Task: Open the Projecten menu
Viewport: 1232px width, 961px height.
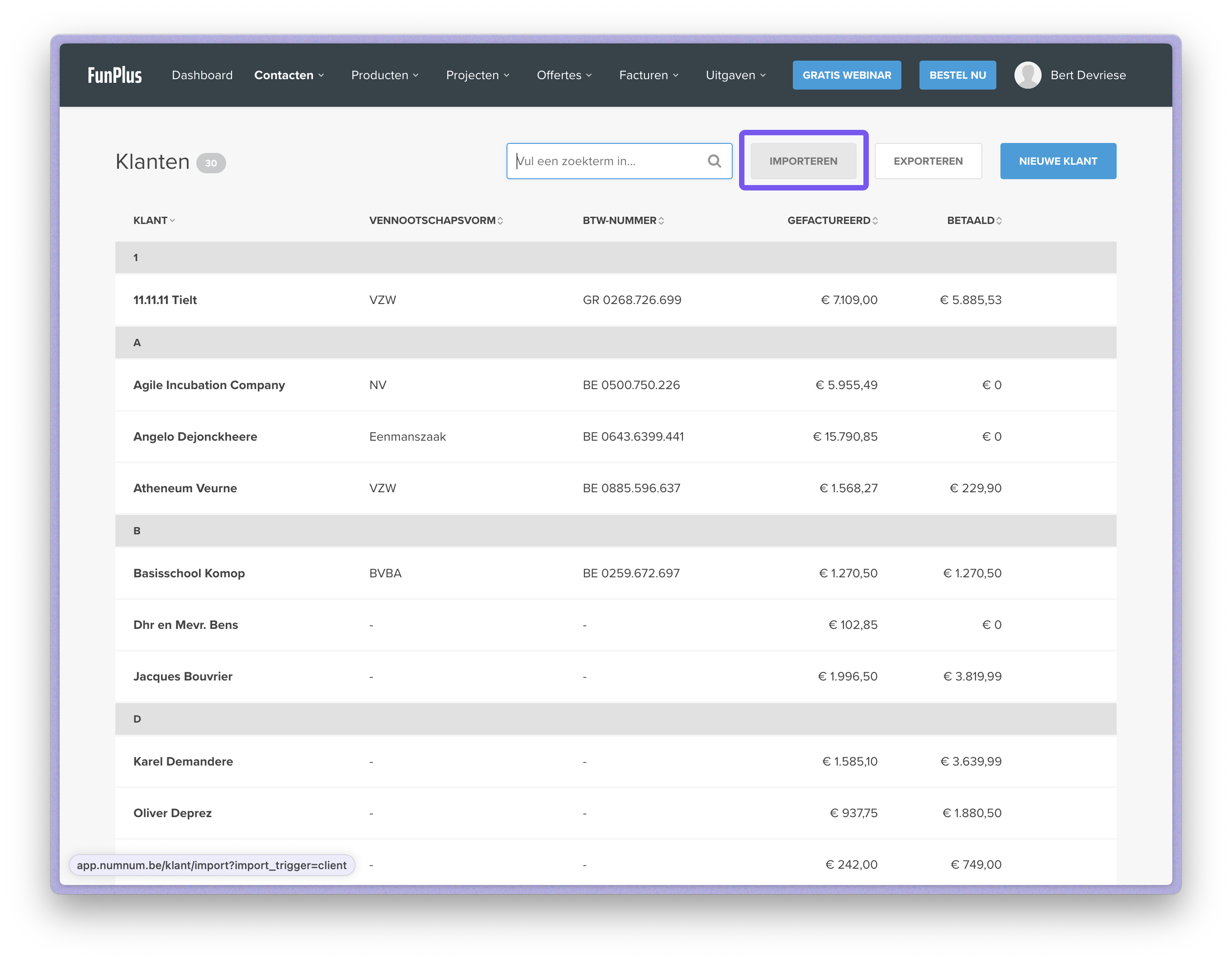Action: pos(477,75)
